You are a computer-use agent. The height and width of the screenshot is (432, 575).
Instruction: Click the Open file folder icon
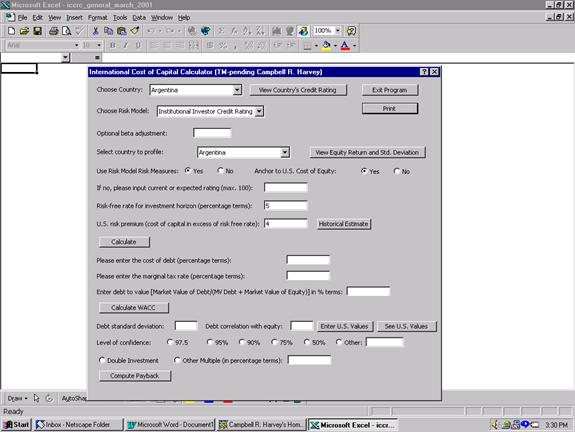[24, 31]
